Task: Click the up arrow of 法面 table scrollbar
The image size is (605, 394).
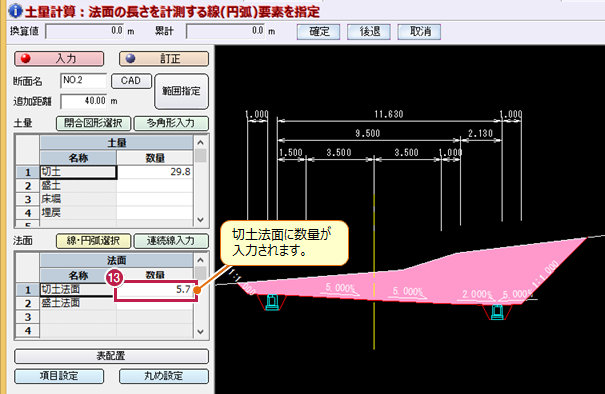Action: click(200, 260)
